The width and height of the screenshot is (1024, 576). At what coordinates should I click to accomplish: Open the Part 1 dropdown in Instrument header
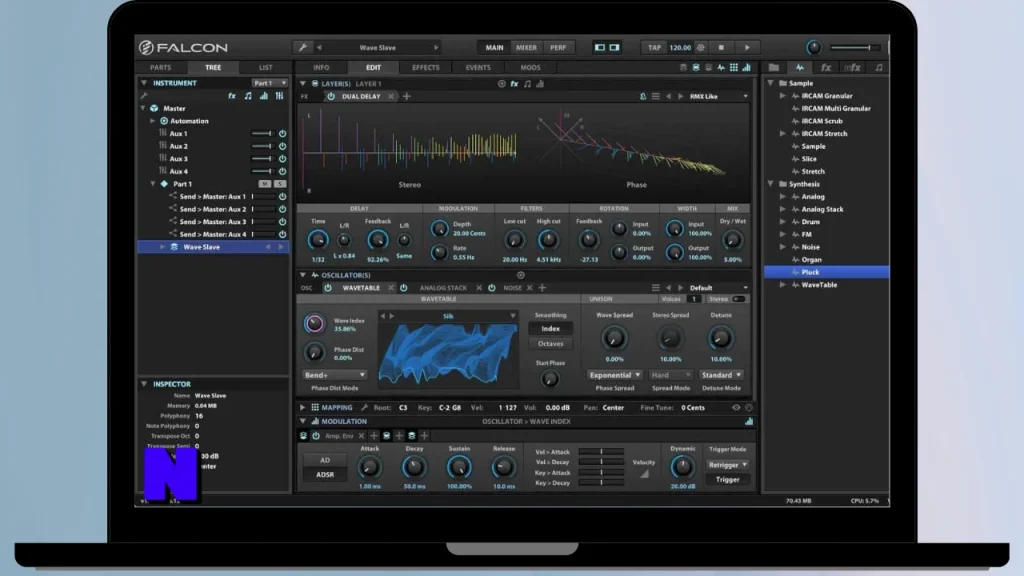tap(270, 83)
